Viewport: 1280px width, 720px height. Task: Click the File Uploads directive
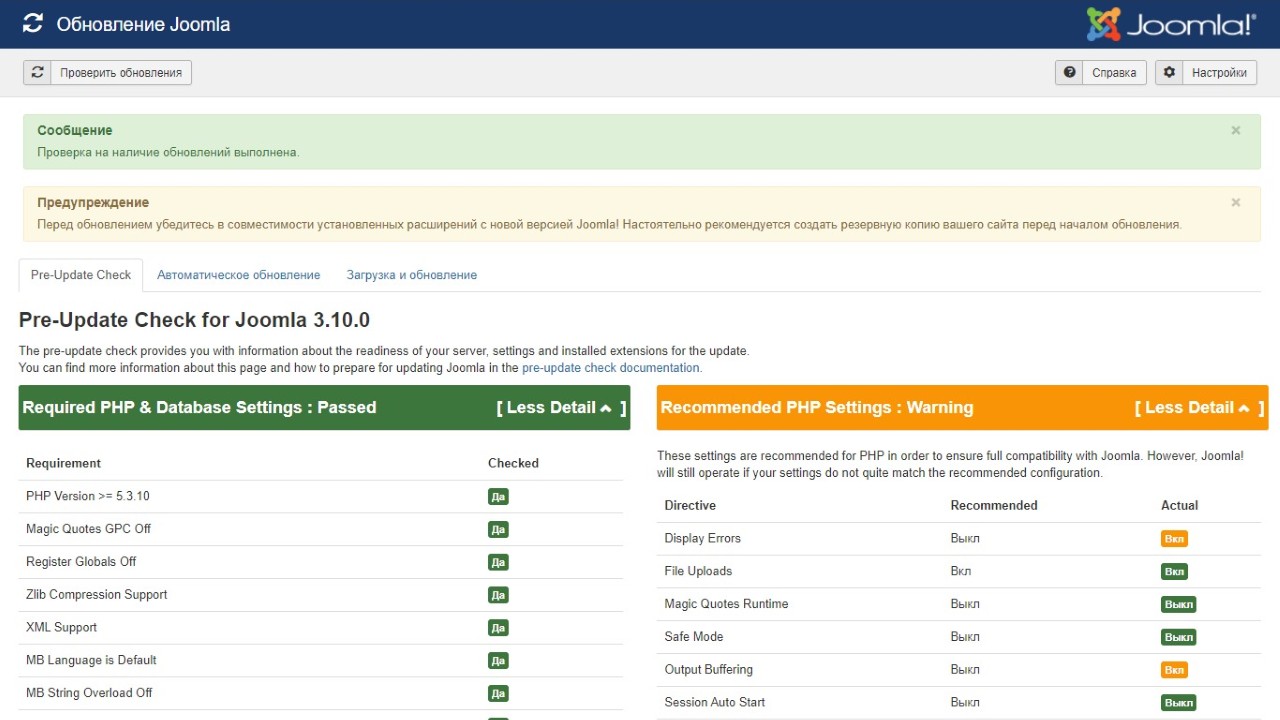tap(698, 571)
